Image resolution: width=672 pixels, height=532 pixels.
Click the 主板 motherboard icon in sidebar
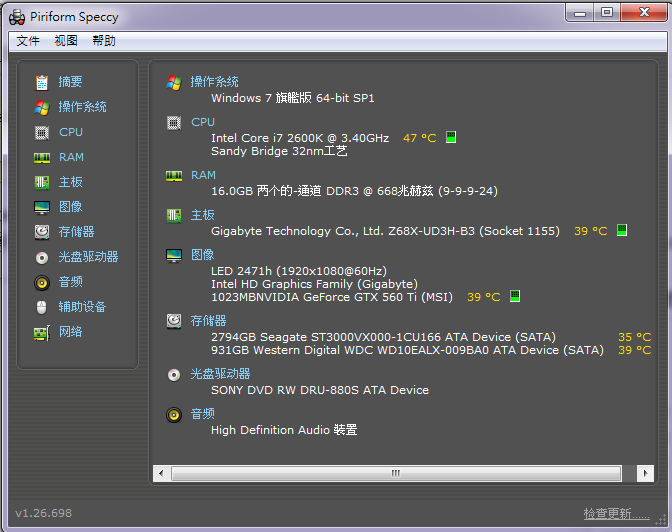42,182
